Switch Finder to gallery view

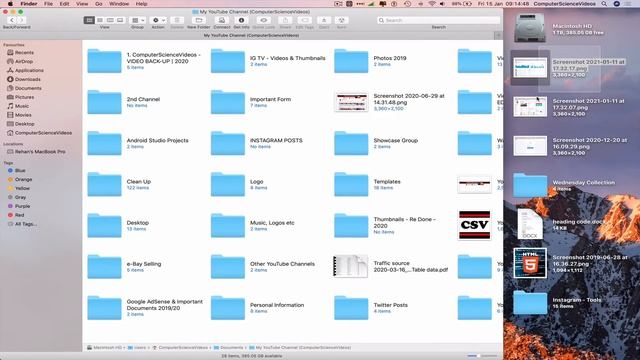120,20
